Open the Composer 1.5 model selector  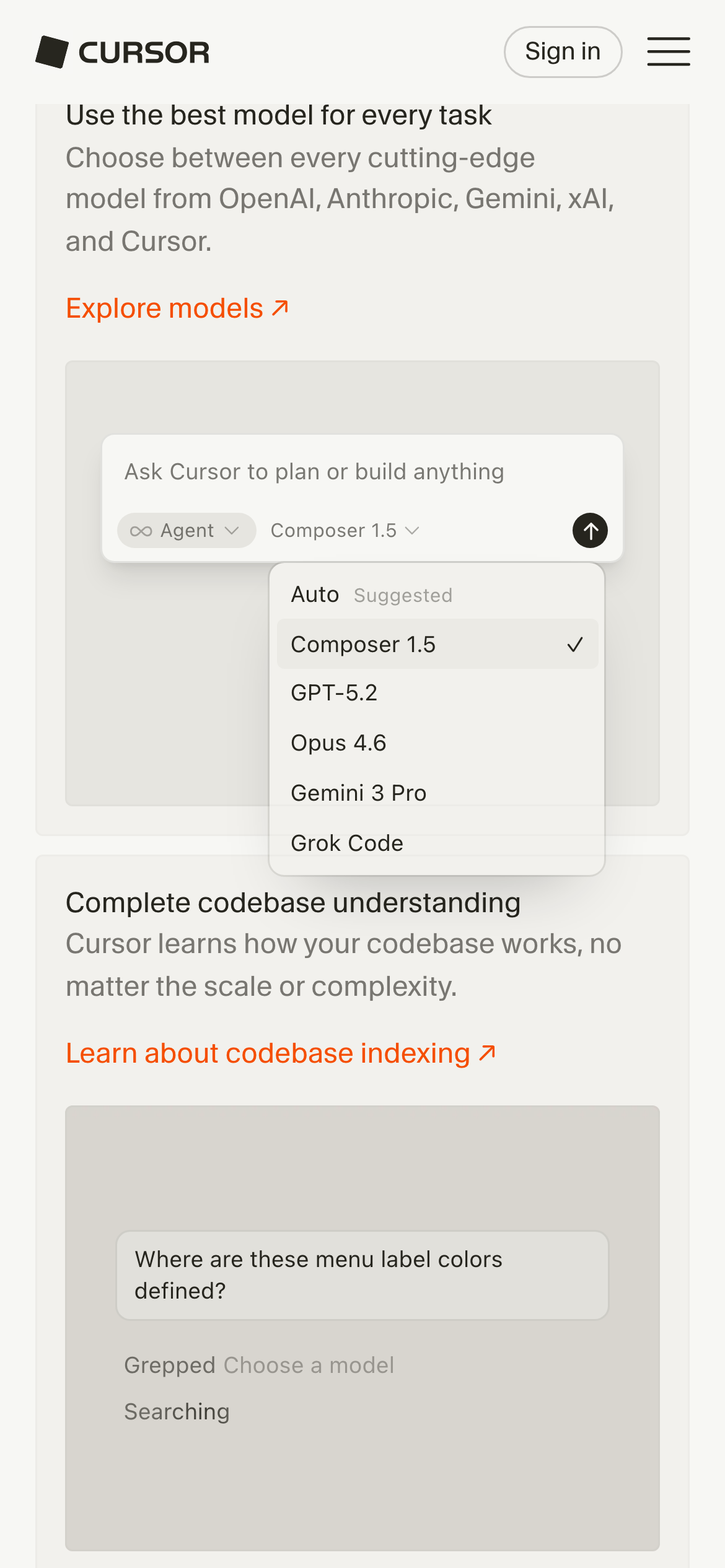click(333, 531)
